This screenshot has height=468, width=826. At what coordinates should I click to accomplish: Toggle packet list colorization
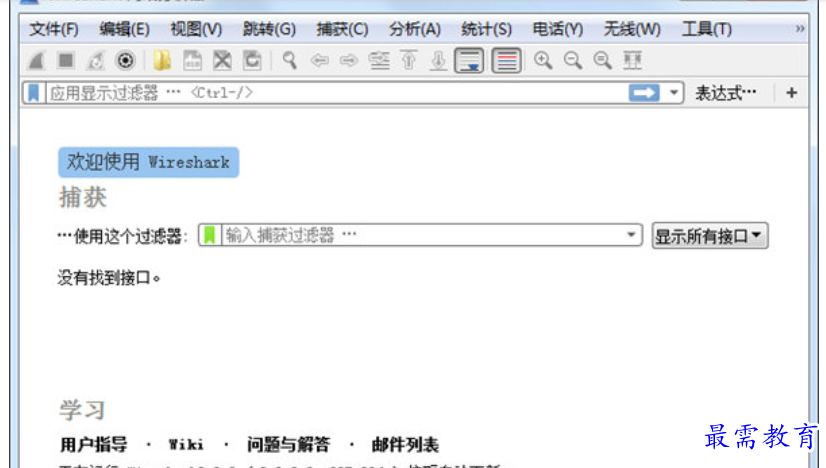506,61
